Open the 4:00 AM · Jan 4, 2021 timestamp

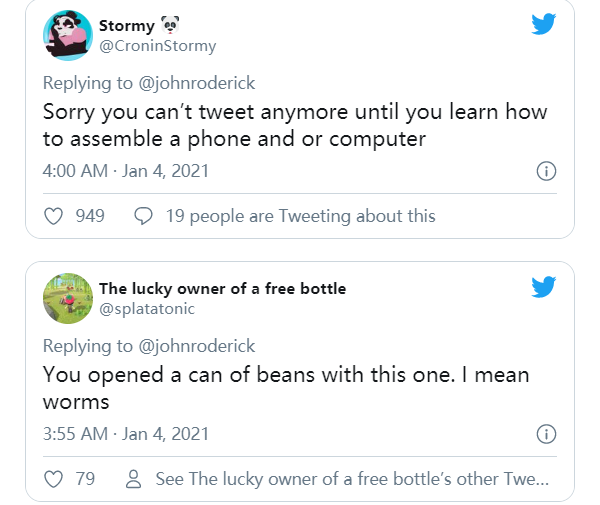[x=126, y=171]
